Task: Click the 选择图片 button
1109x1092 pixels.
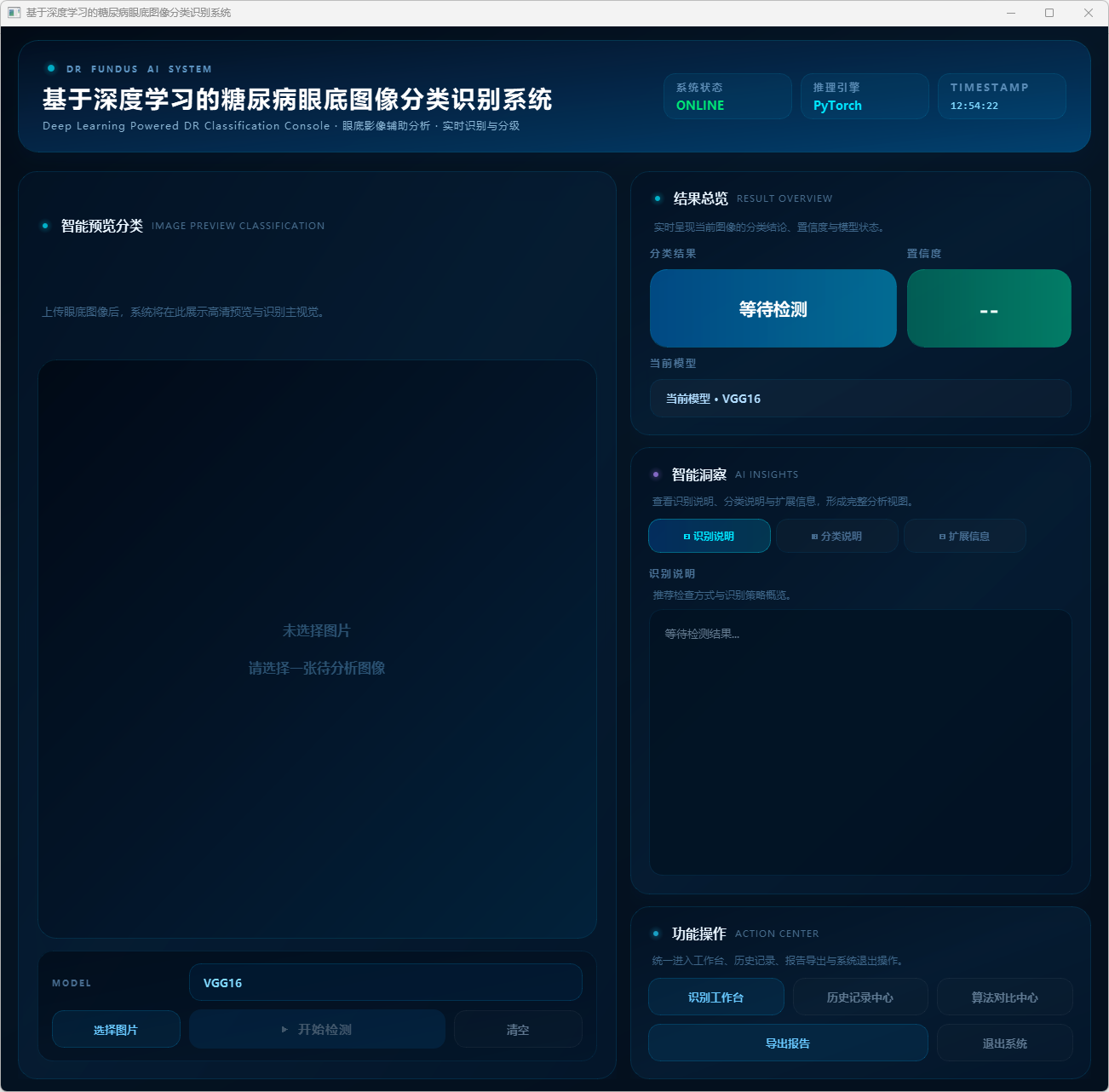Action: 116,1029
